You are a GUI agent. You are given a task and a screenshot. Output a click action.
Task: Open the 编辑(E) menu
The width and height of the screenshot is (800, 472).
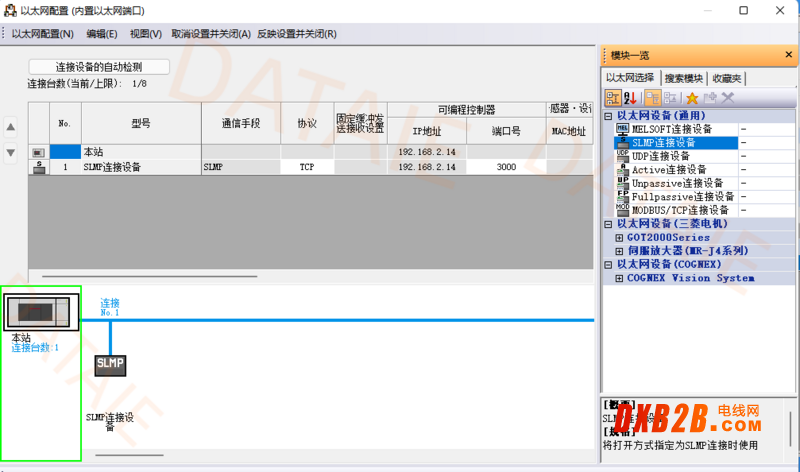coord(102,34)
